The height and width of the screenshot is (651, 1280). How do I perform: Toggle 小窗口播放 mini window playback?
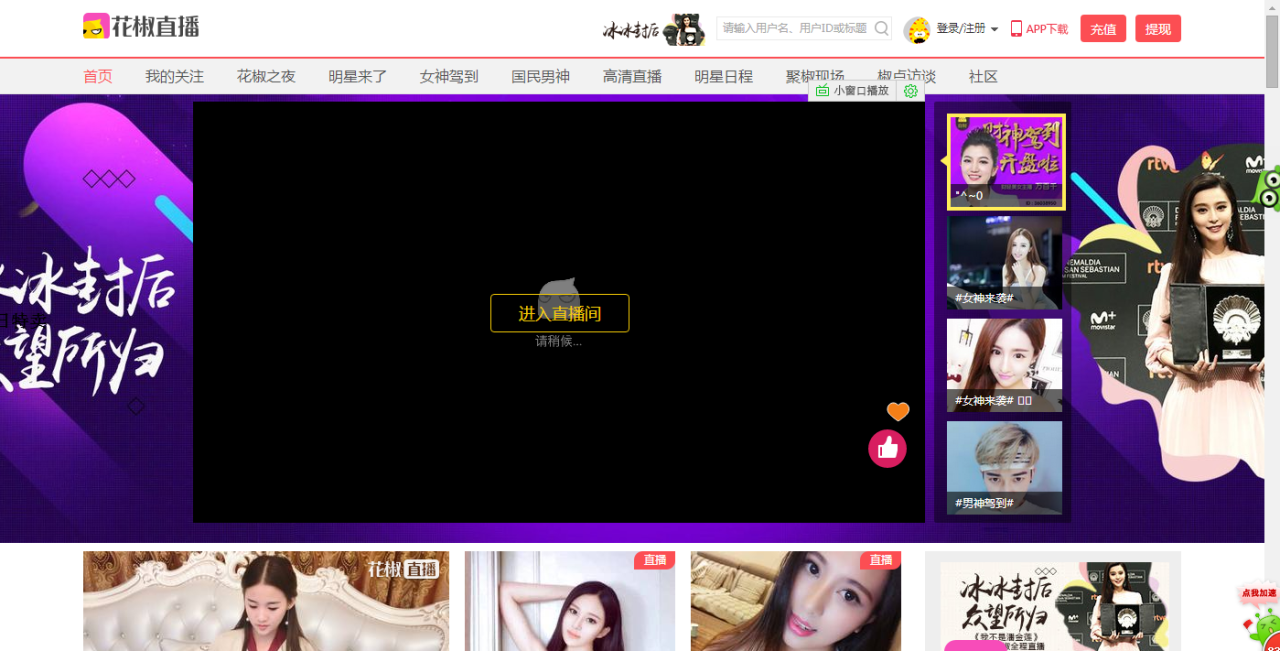(x=852, y=91)
